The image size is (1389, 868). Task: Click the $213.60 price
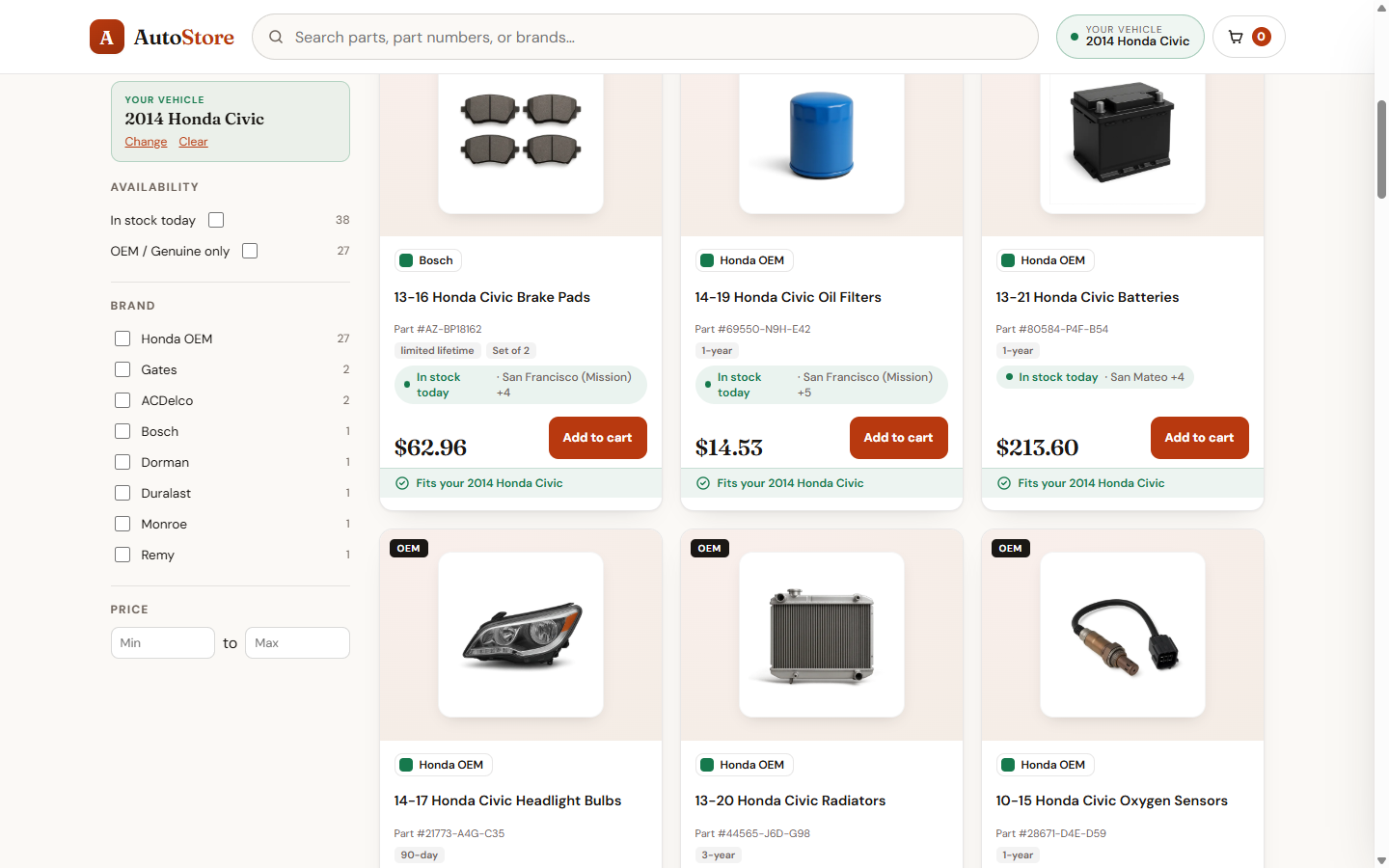pos(1037,448)
